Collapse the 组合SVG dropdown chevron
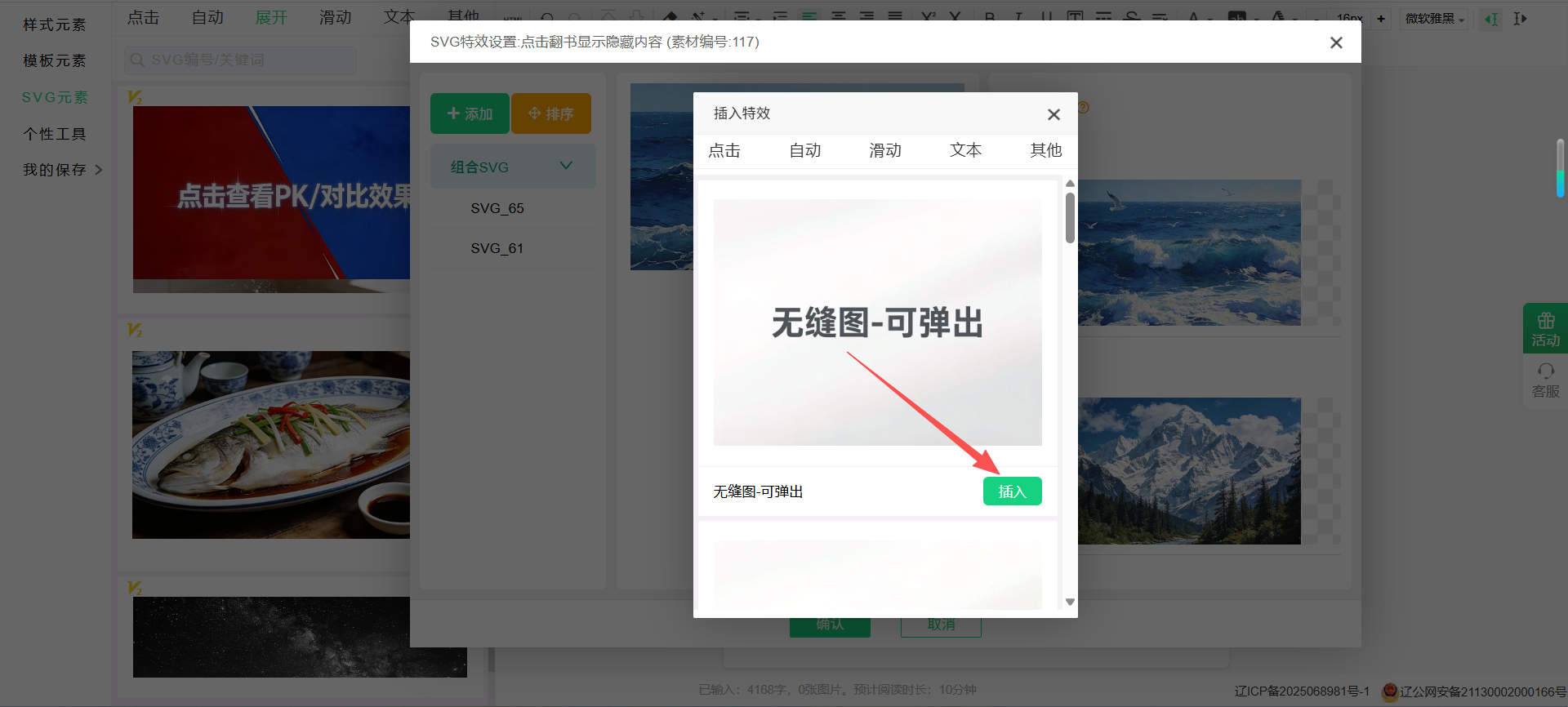Screen dimensions: 1568x707 [x=566, y=166]
